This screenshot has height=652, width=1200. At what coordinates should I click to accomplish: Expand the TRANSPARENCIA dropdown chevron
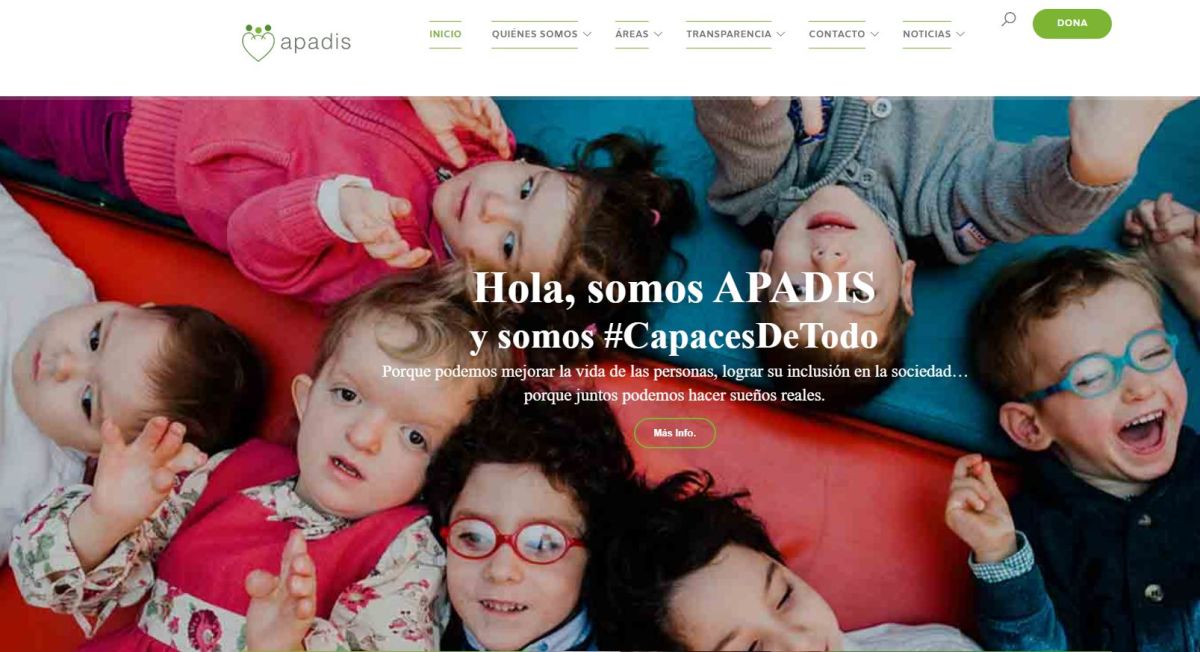pyautogui.click(x=781, y=34)
